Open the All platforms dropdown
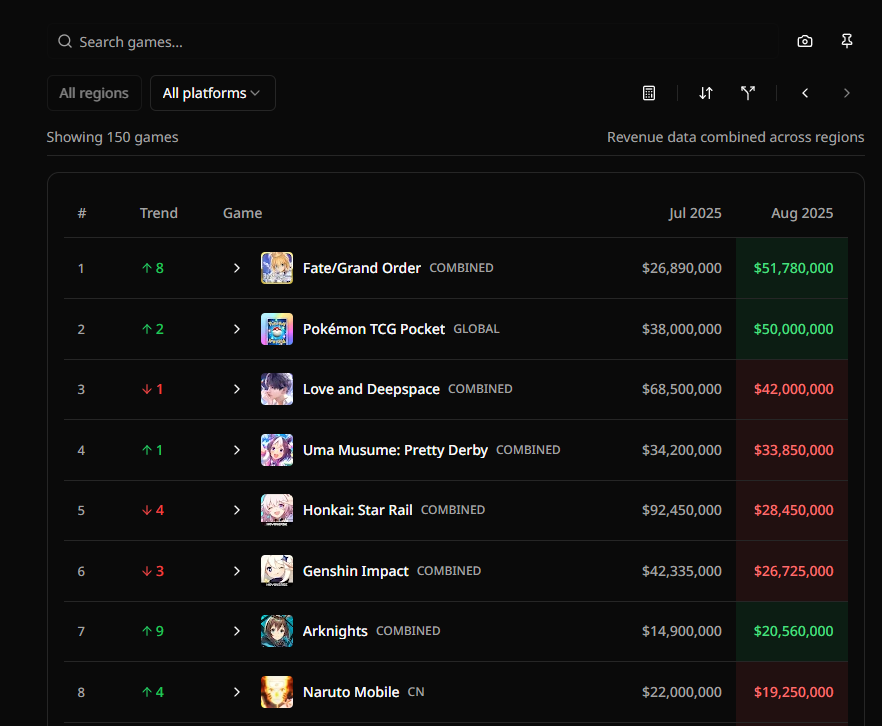This screenshot has width=882, height=726. click(x=213, y=93)
